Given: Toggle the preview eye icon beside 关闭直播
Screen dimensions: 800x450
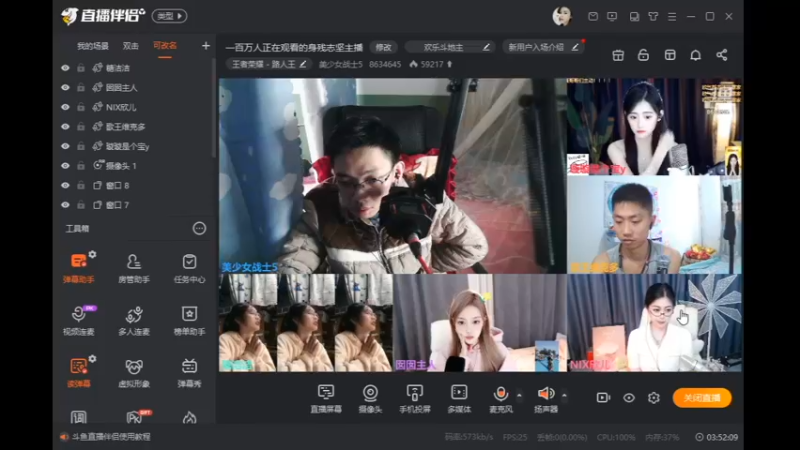Looking at the screenshot, I should (629, 397).
